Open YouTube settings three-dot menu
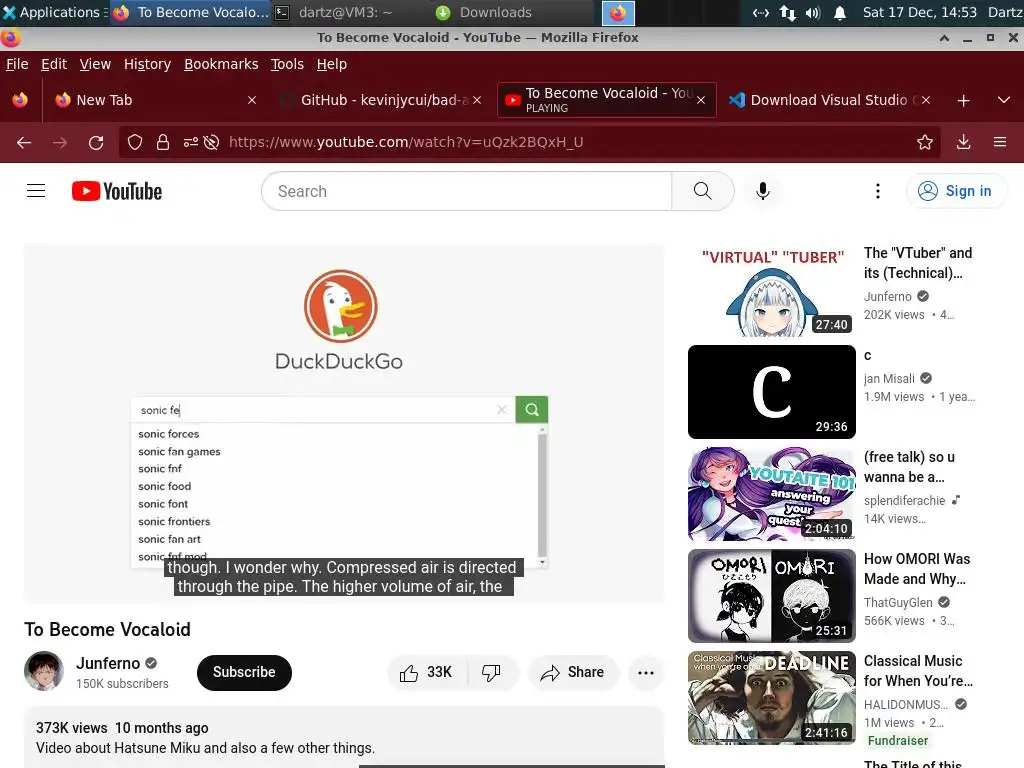Image resolution: width=1024 pixels, height=768 pixels. (878, 191)
